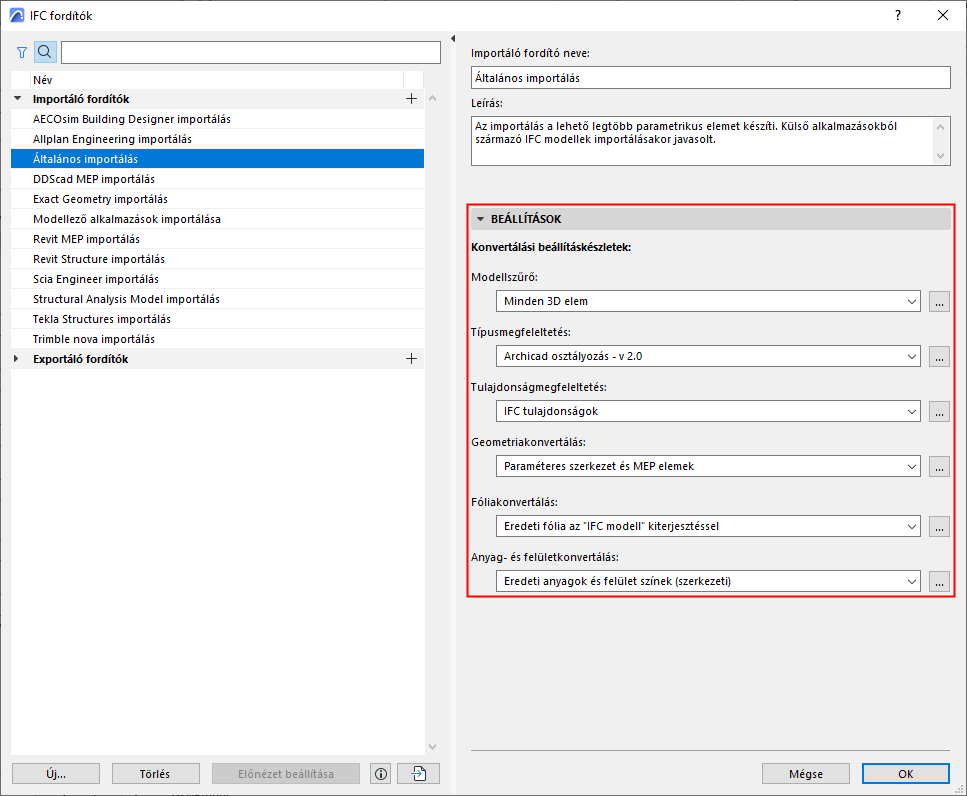The height and width of the screenshot is (796, 967).
Task: Click the Név column header
Action: pyautogui.click(x=217, y=80)
